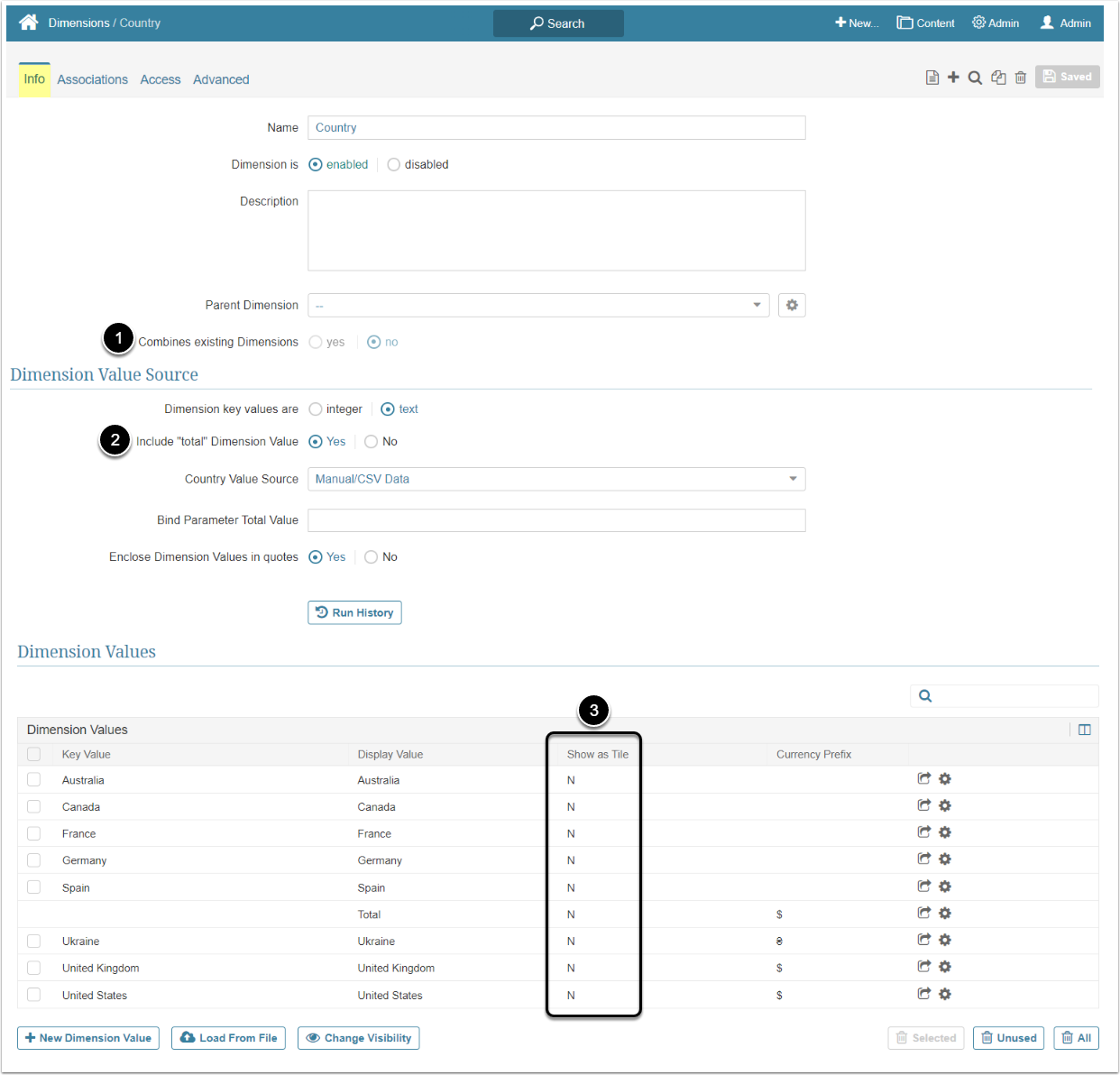Click the export icon for Total row
The height and width of the screenshot is (1075, 1120).
[924, 913]
